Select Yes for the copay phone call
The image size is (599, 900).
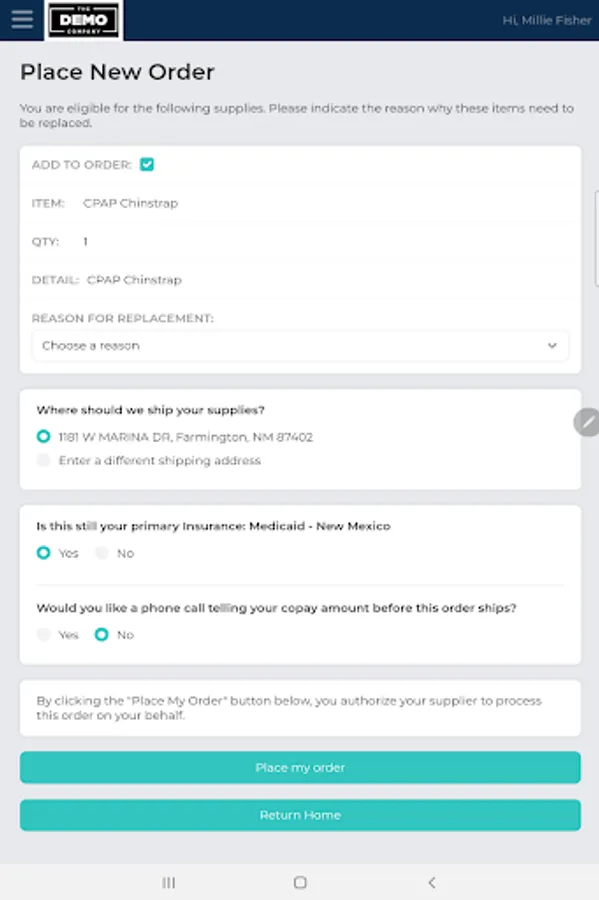click(44, 634)
